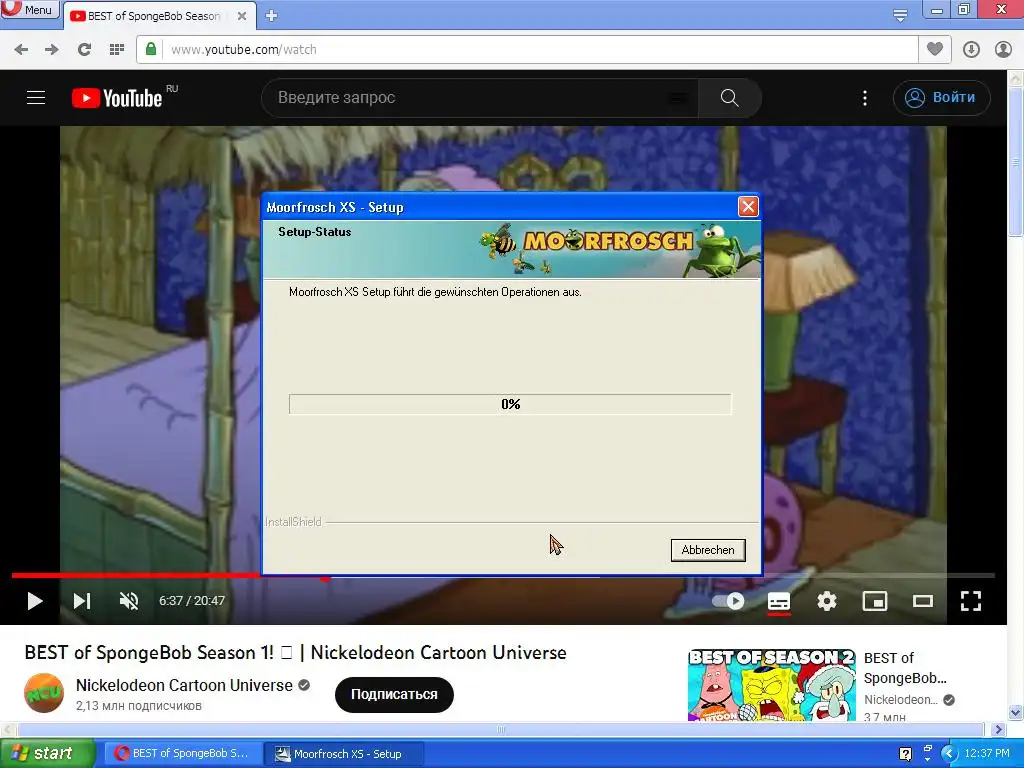Screen dimensions: 1024x768
Task: Go forward in browser history
Action: coord(52,50)
